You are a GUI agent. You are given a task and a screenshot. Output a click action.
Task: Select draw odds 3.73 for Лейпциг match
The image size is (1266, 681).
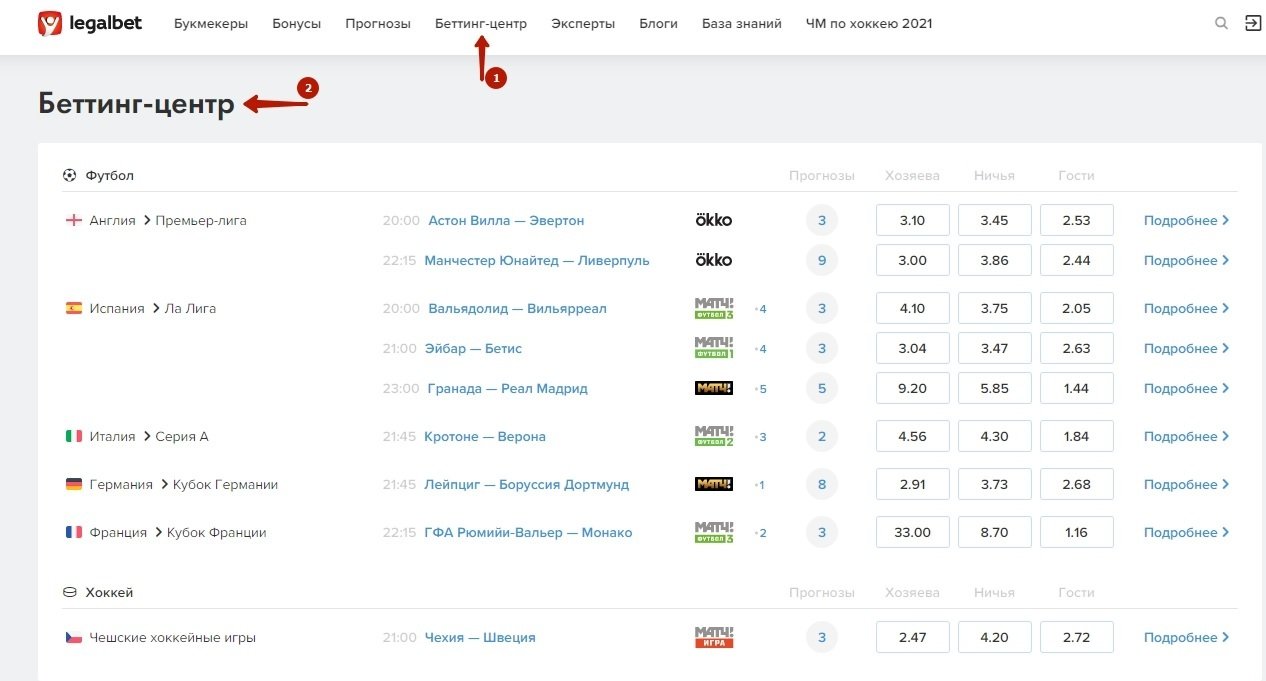coord(994,485)
